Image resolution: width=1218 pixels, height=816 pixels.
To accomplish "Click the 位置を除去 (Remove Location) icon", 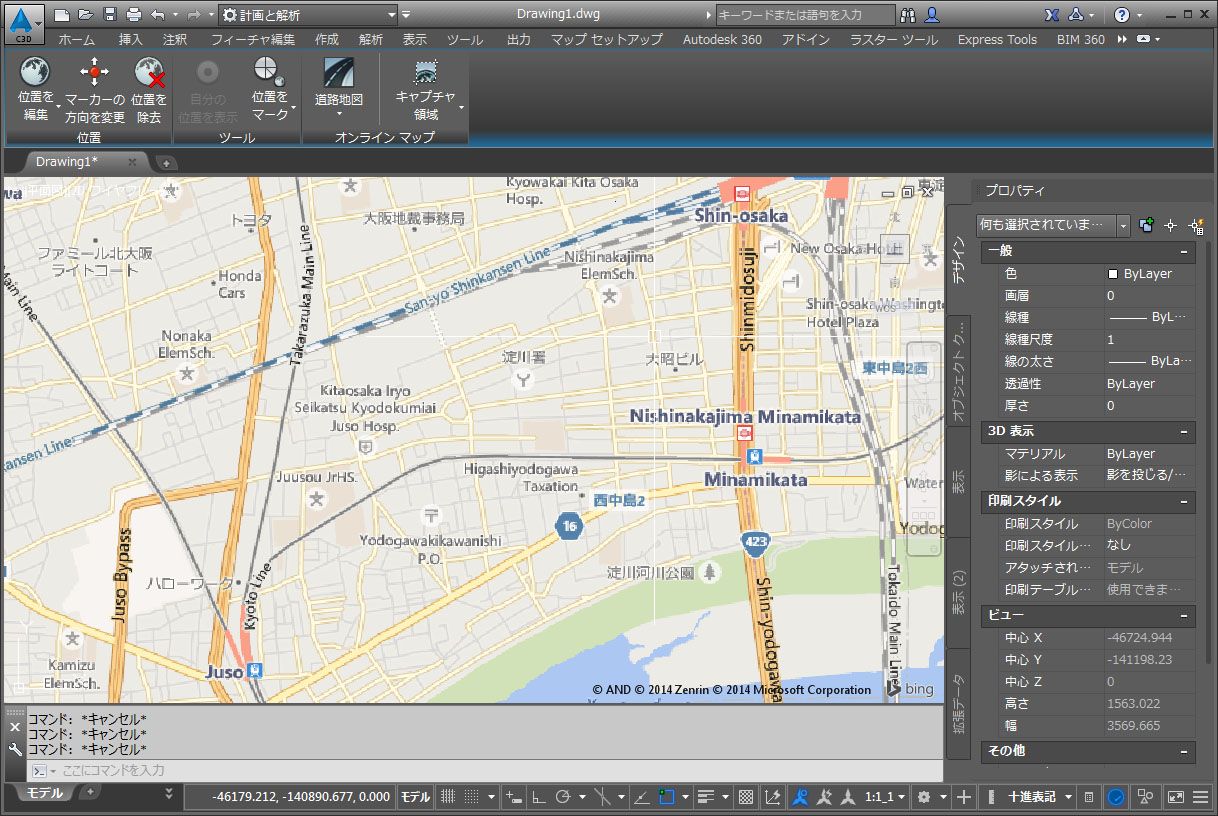I will (149, 72).
